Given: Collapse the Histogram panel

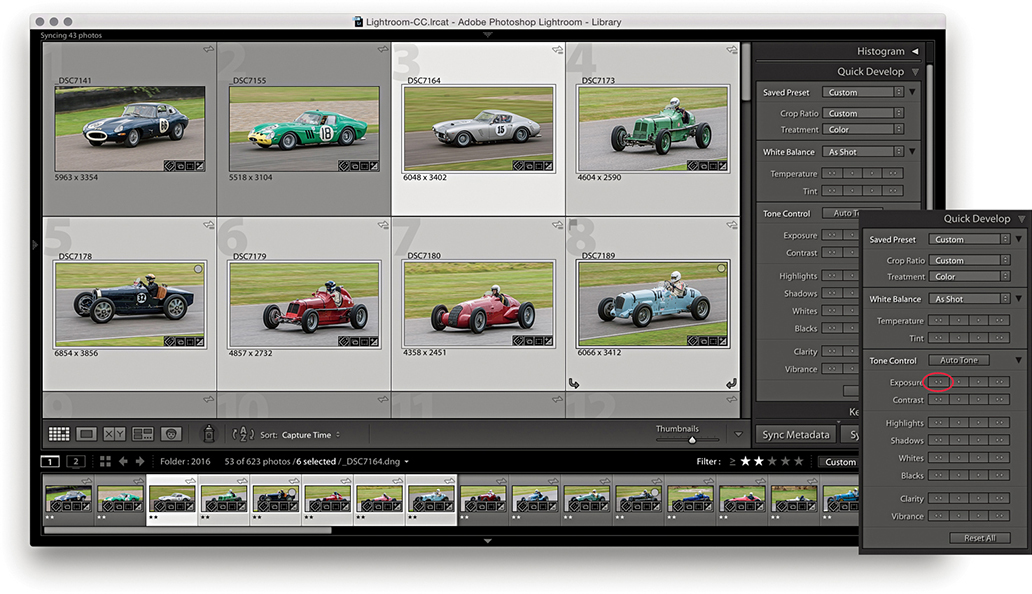Looking at the screenshot, I should tap(914, 51).
